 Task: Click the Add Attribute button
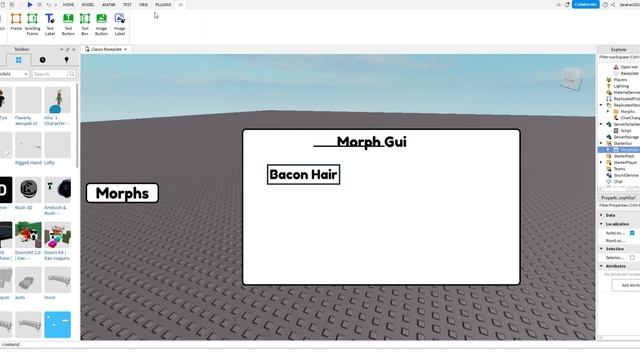tap(626, 285)
